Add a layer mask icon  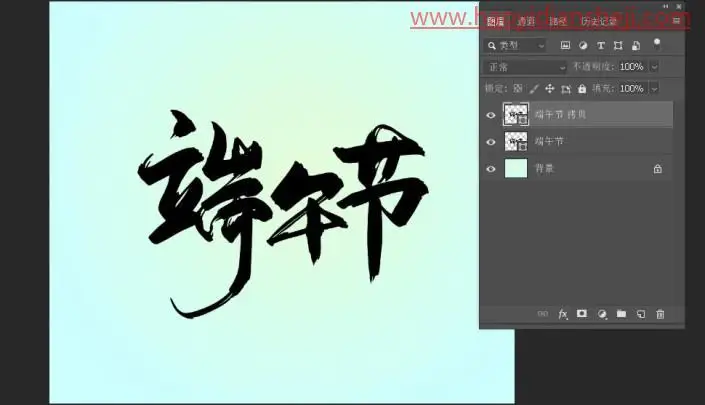(x=582, y=313)
